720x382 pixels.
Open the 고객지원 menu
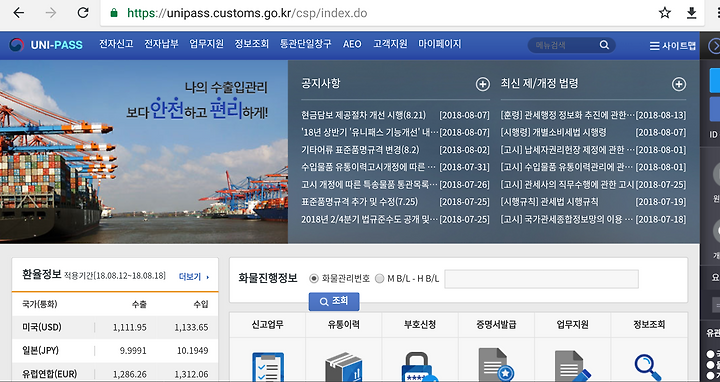pyautogui.click(x=390, y=44)
